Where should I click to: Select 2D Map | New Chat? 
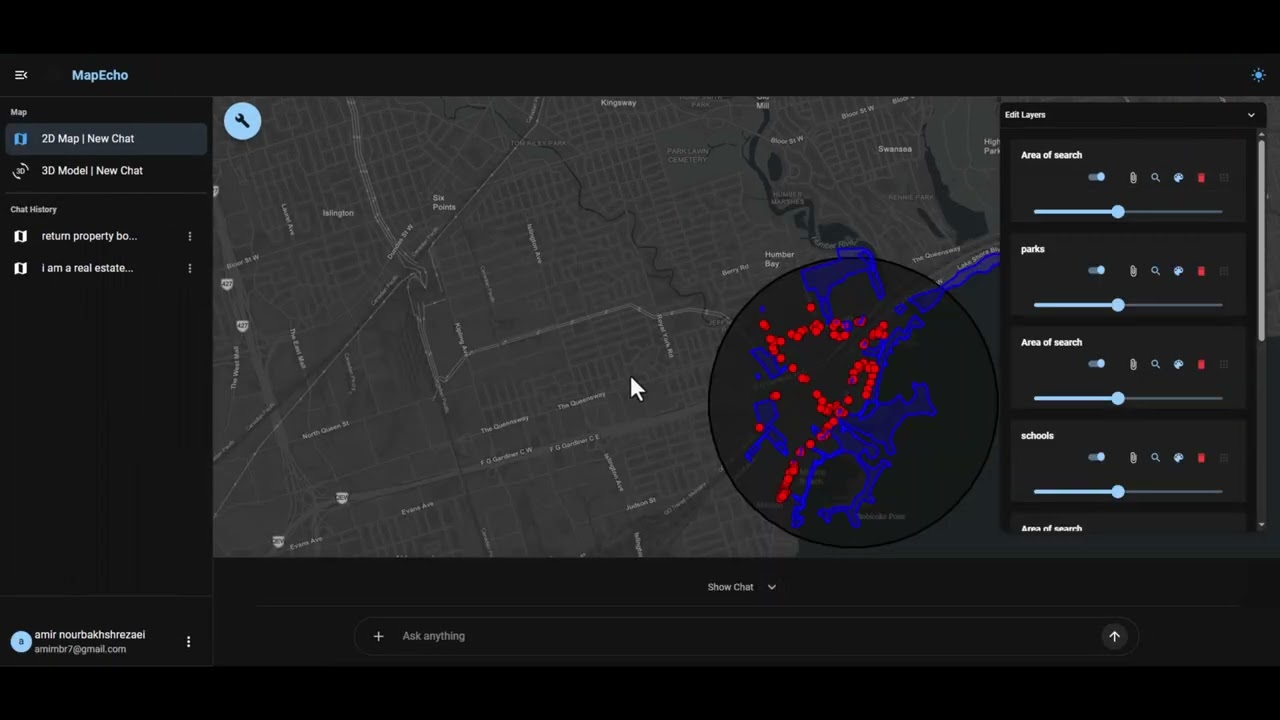[107, 139]
